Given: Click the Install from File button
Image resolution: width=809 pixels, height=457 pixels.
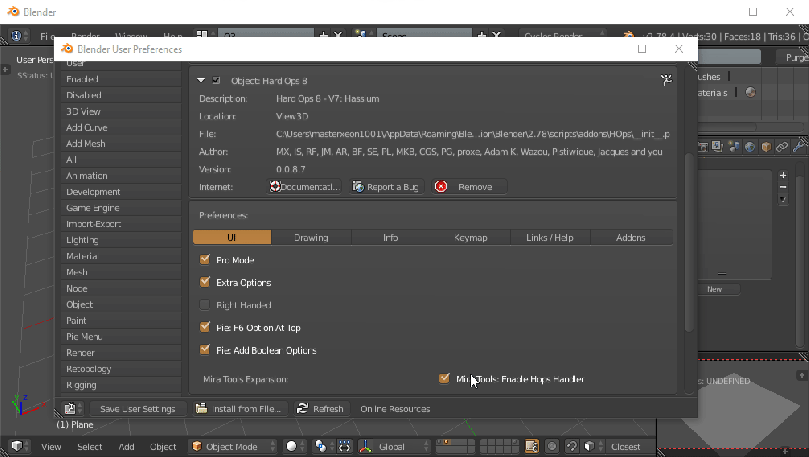Looking at the screenshot, I should point(240,409).
